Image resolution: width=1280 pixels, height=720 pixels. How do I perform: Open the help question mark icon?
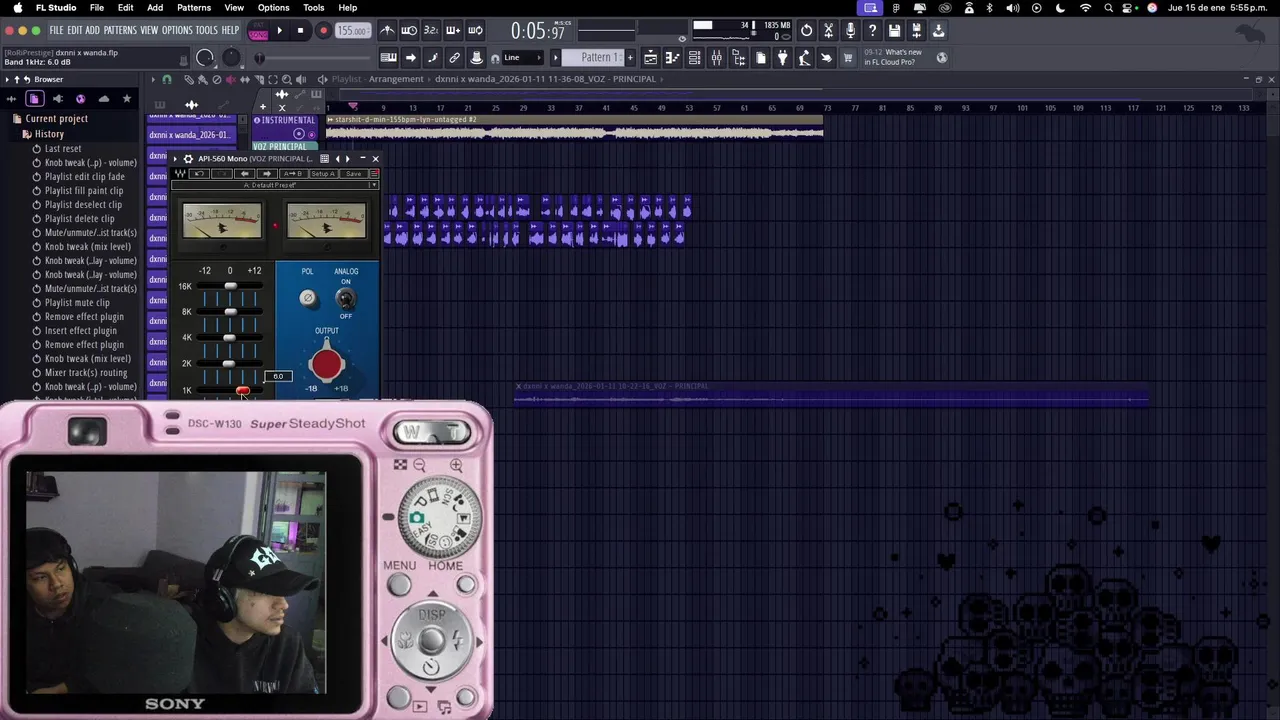872,31
